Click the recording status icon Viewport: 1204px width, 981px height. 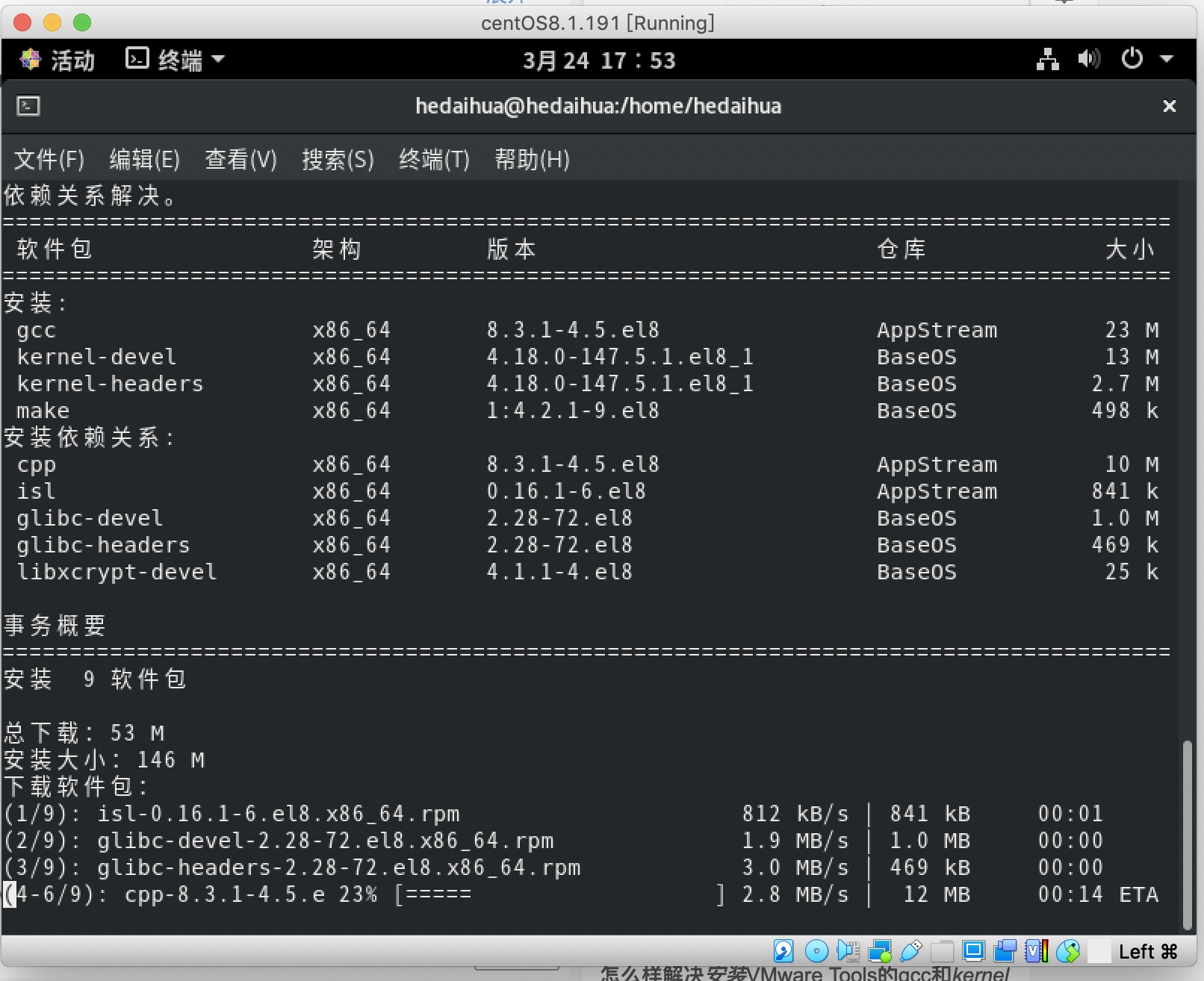(1005, 950)
